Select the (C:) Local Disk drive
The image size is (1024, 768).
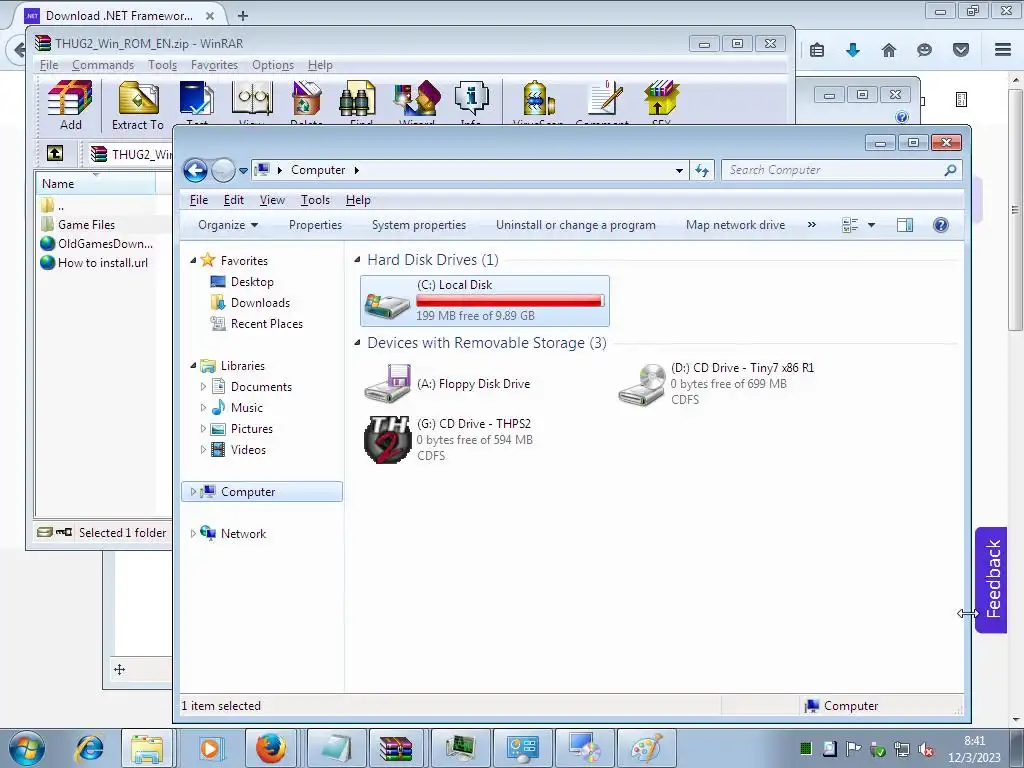pos(485,301)
